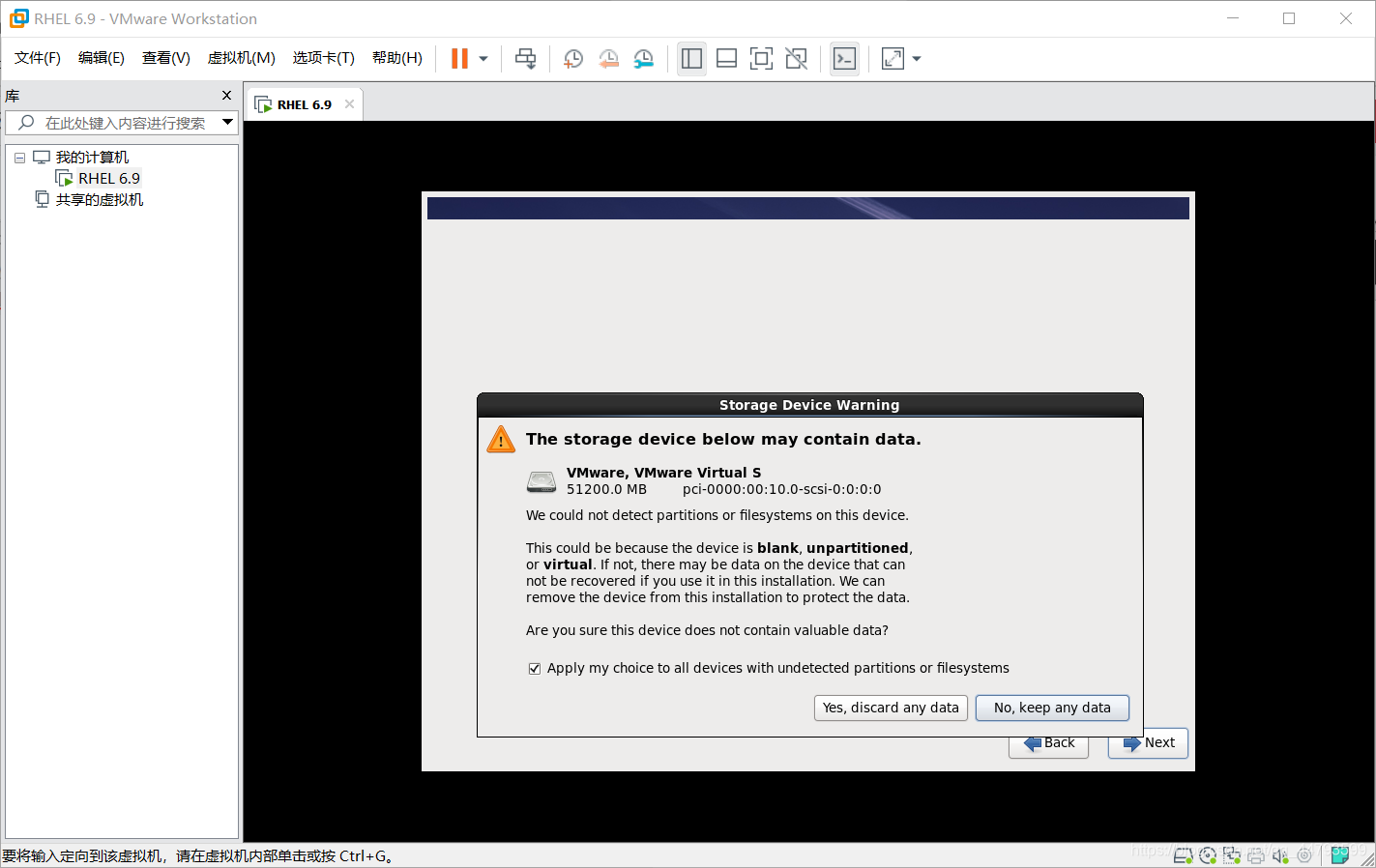This screenshot has height=868, width=1376.
Task: Collapse the 我的计算机 tree node
Action: click(x=19, y=158)
